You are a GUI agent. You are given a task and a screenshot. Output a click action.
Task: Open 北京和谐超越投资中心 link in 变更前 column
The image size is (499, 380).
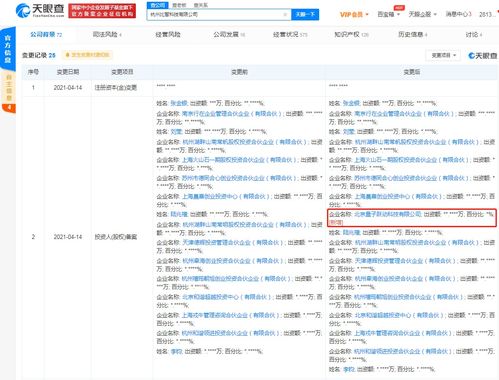point(228,297)
